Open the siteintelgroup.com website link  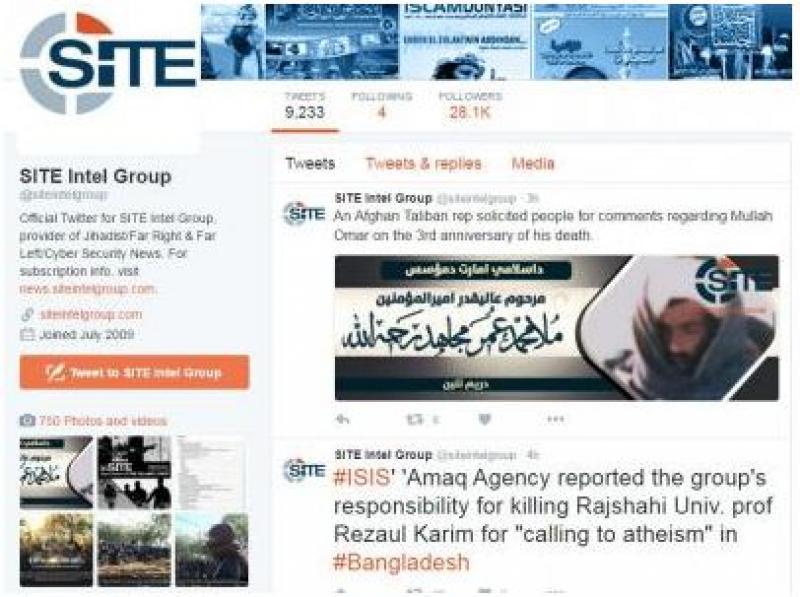click(91, 314)
